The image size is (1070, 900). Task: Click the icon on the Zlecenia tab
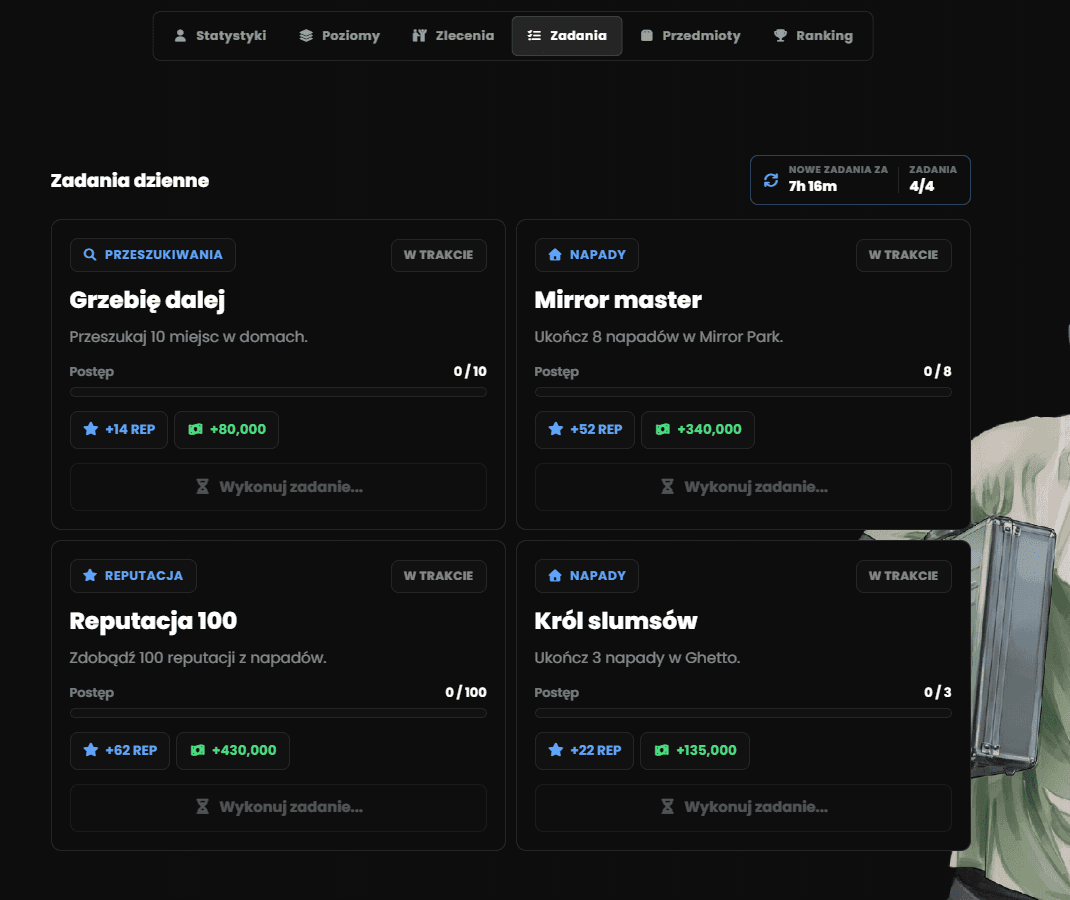click(420, 35)
